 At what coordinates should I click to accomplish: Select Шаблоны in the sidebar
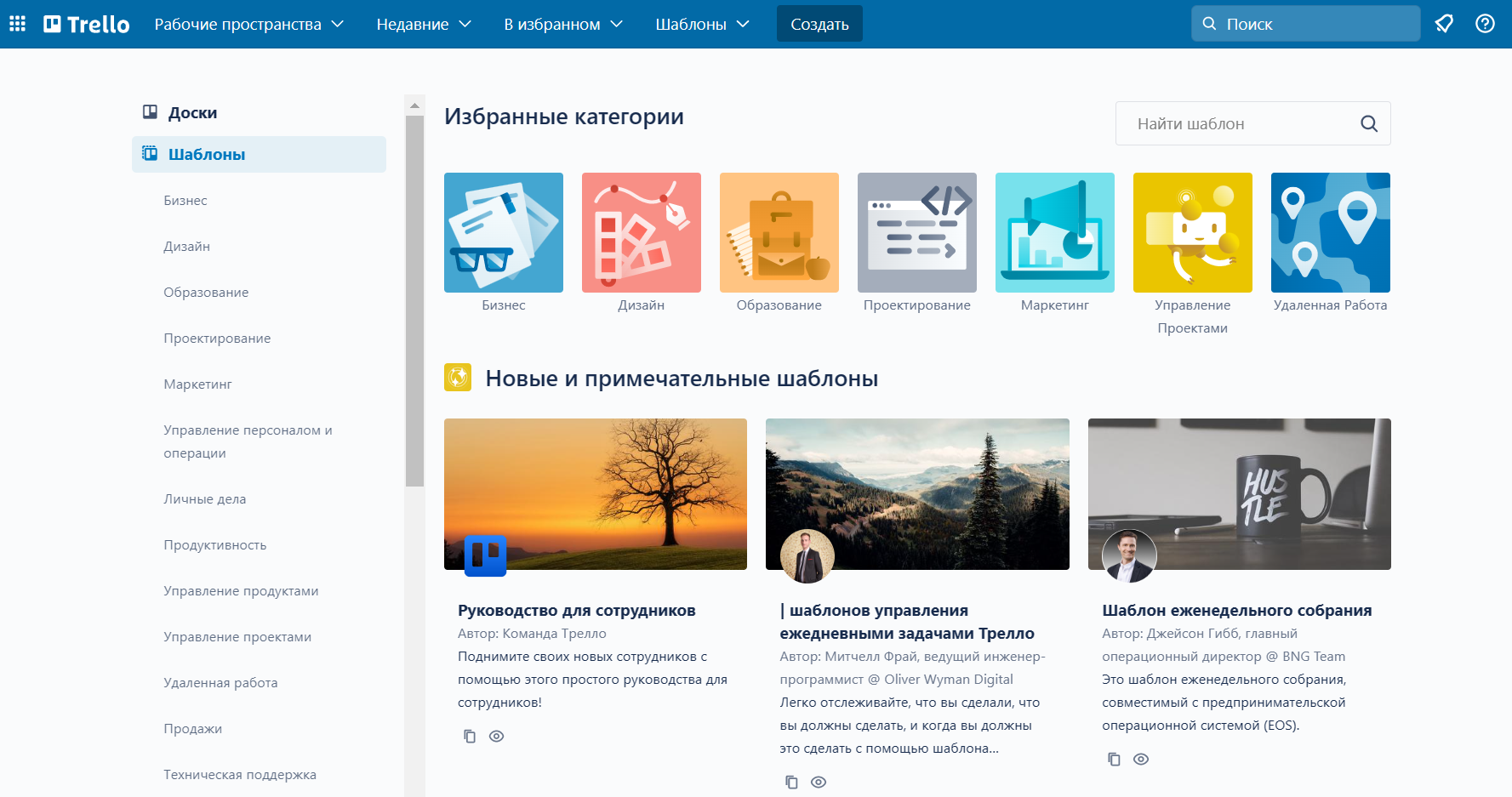coord(259,154)
